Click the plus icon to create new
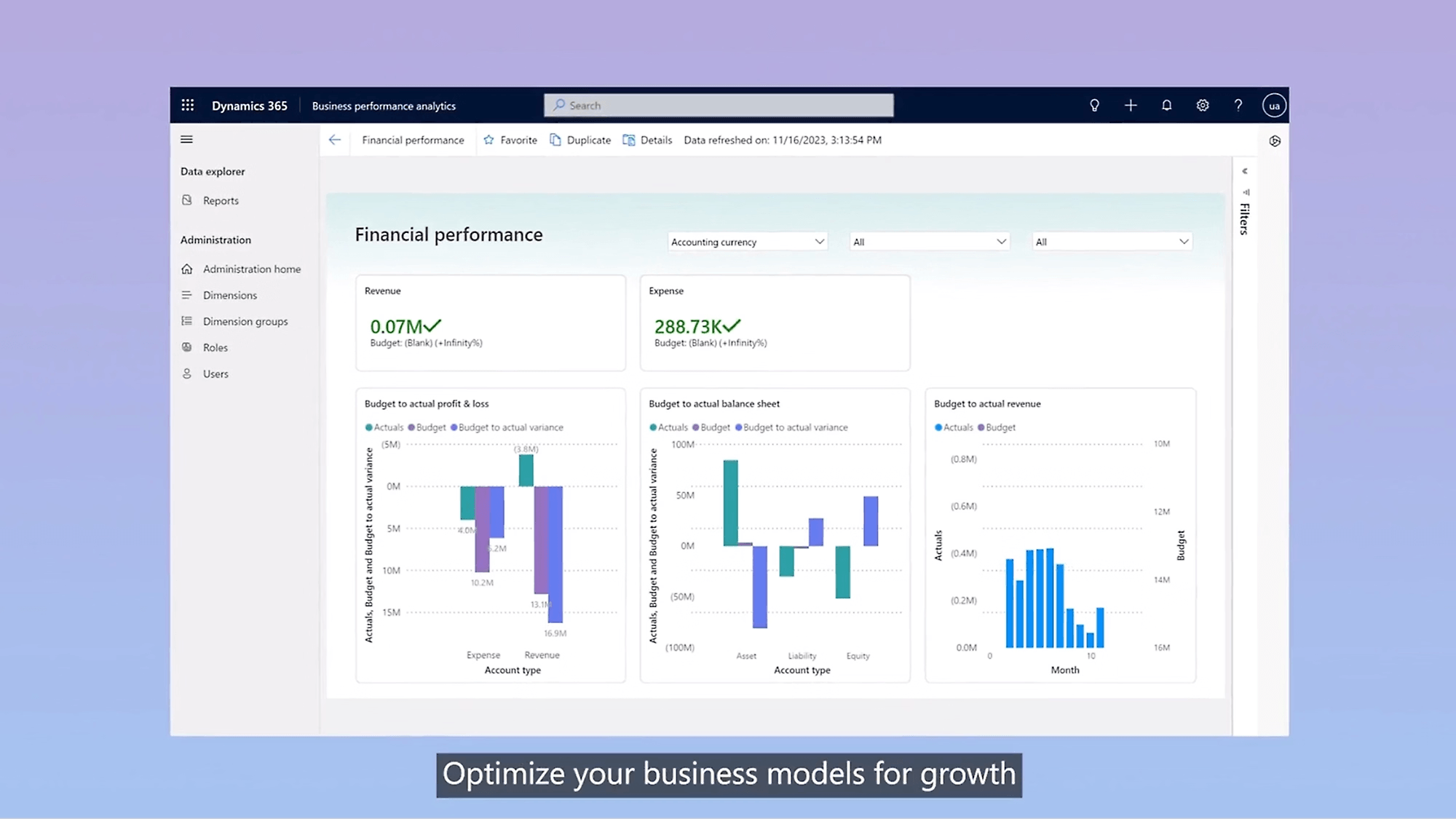Image resolution: width=1456 pixels, height=819 pixels. point(1131,105)
